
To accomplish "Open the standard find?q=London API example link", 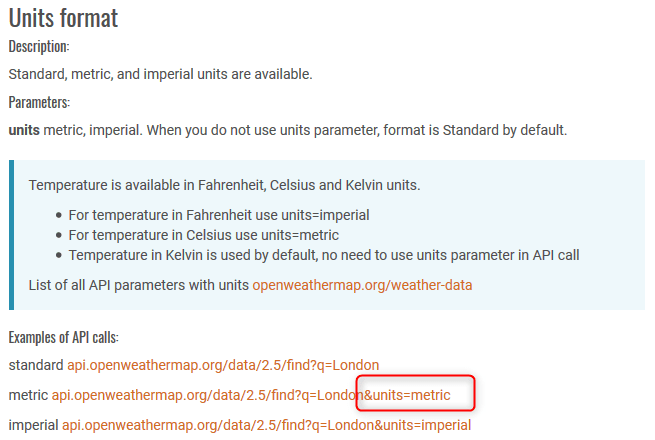I will [x=223, y=365].
